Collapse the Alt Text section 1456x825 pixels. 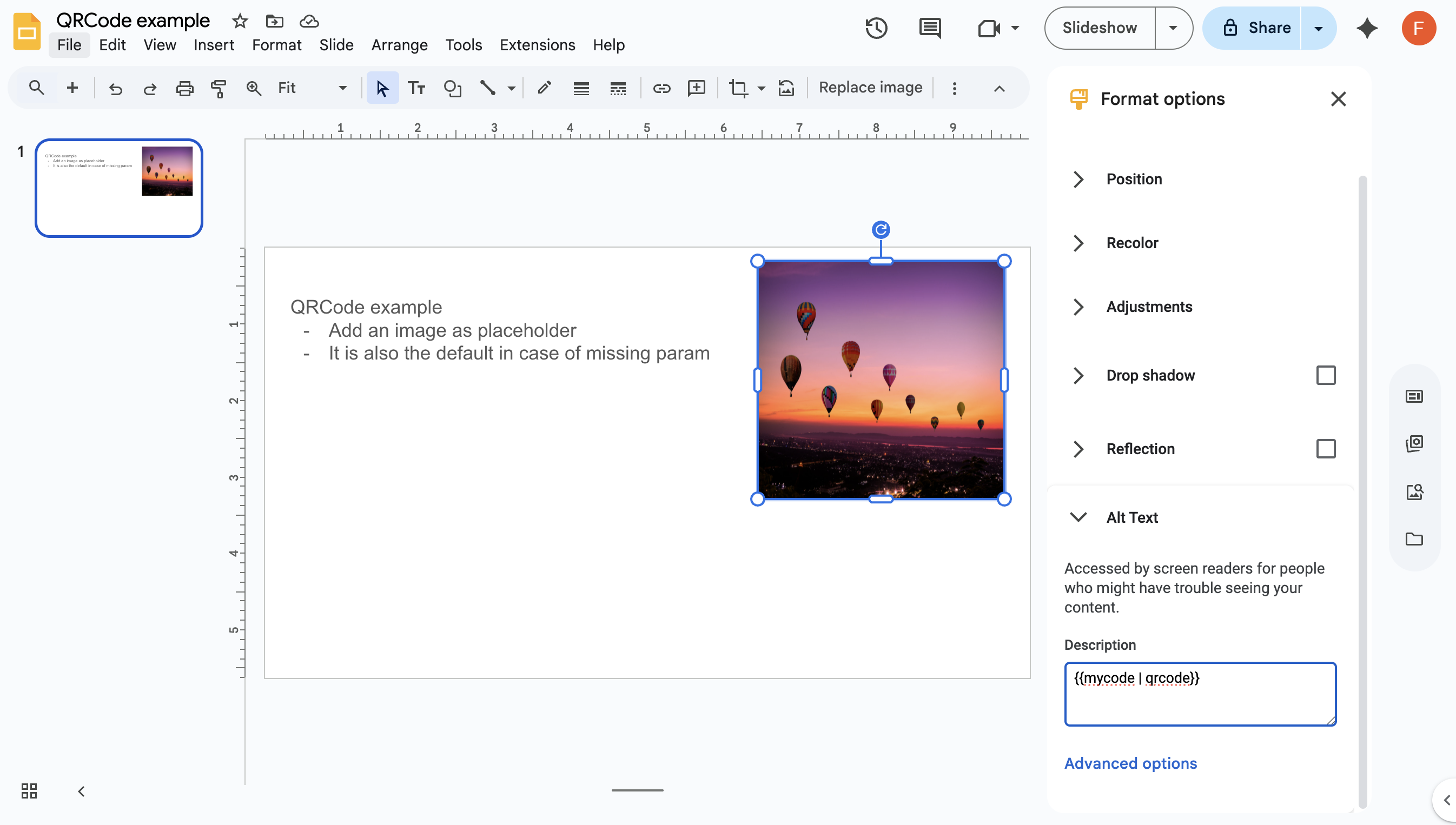tap(1078, 517)
